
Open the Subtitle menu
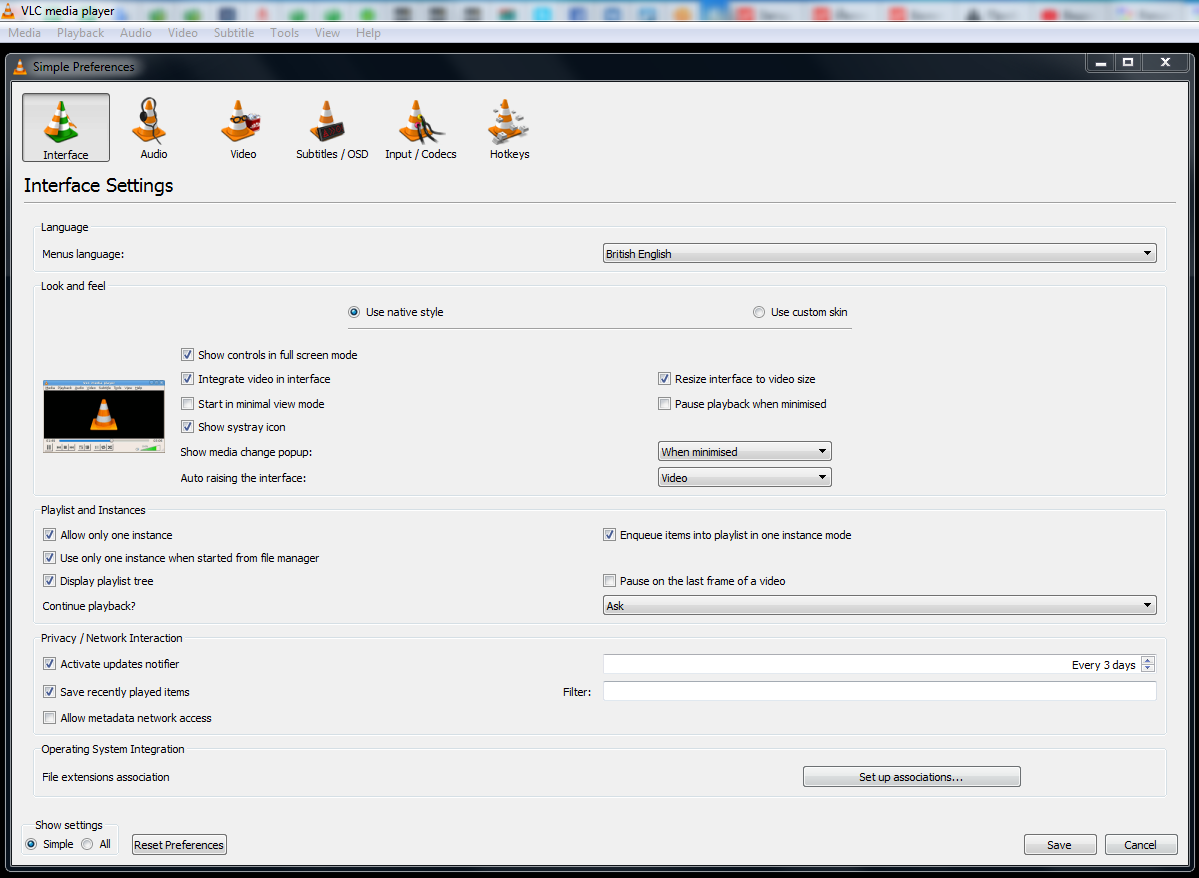click(234, 33)
